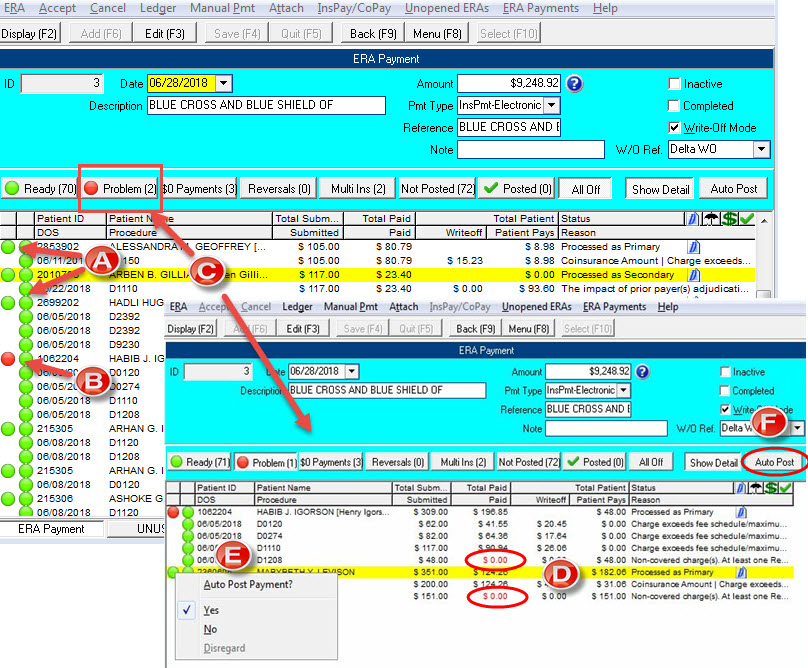
Task: Click the Description field in back window
Action: (266, 105)
